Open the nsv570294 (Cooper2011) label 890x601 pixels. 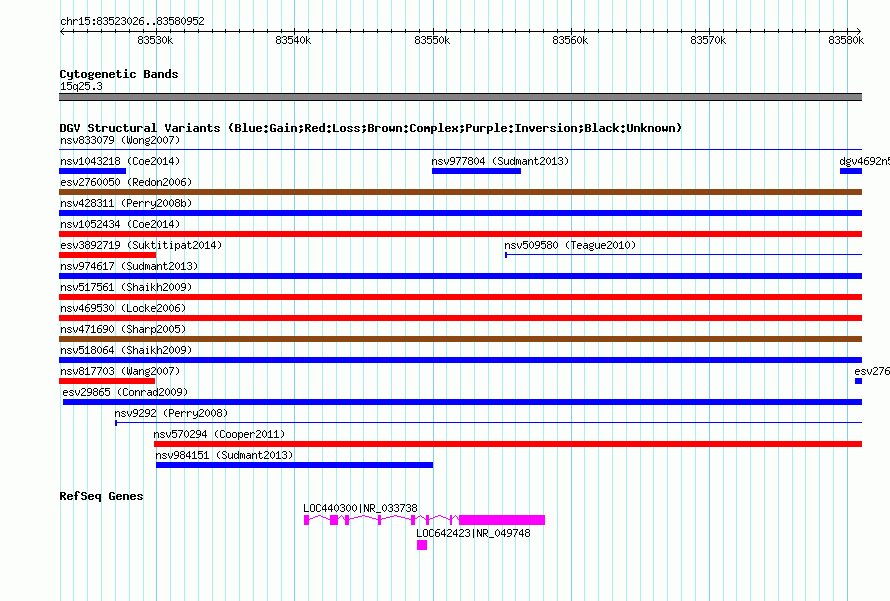(x=219, y=434)
